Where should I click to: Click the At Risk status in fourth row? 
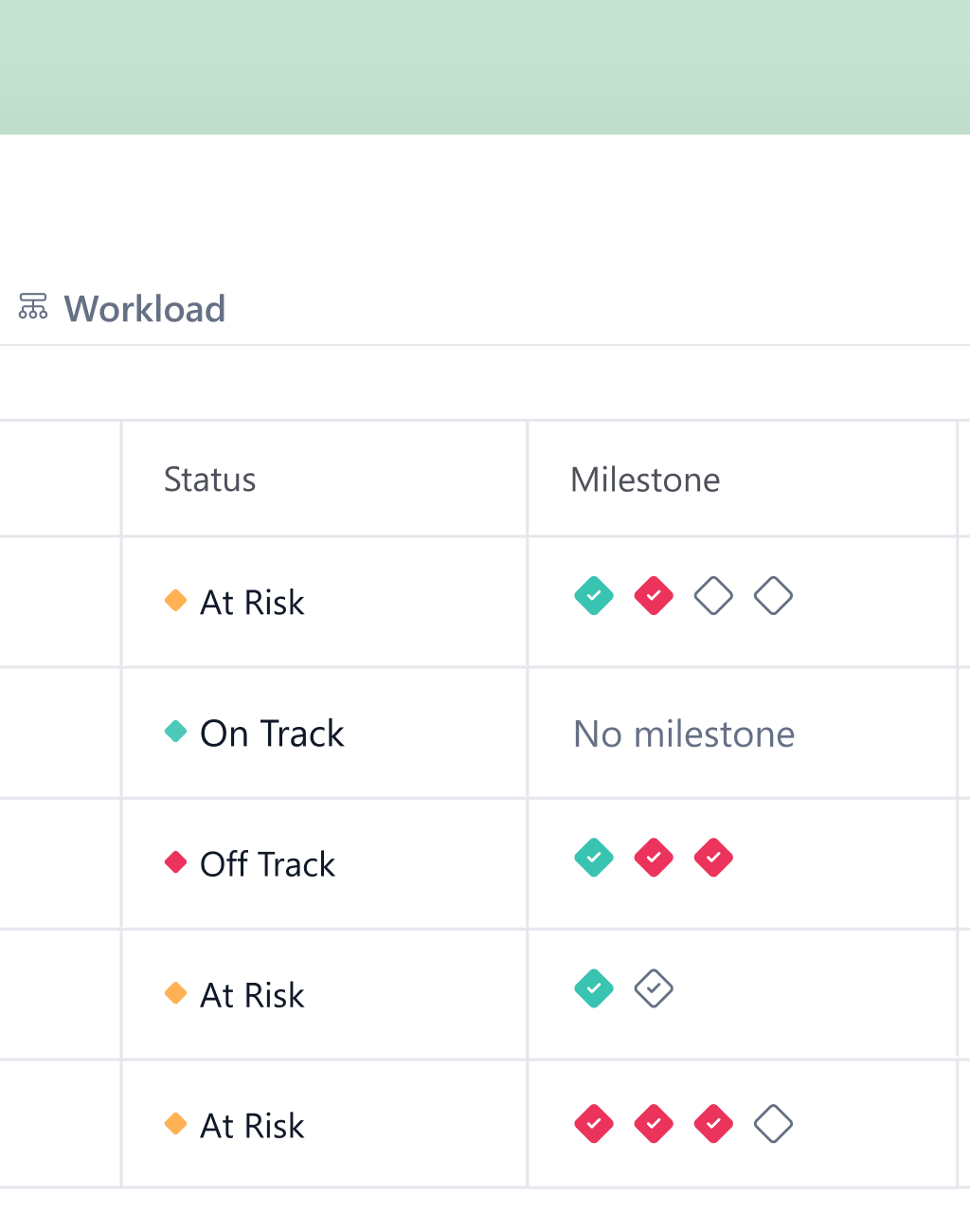[234, 995]
